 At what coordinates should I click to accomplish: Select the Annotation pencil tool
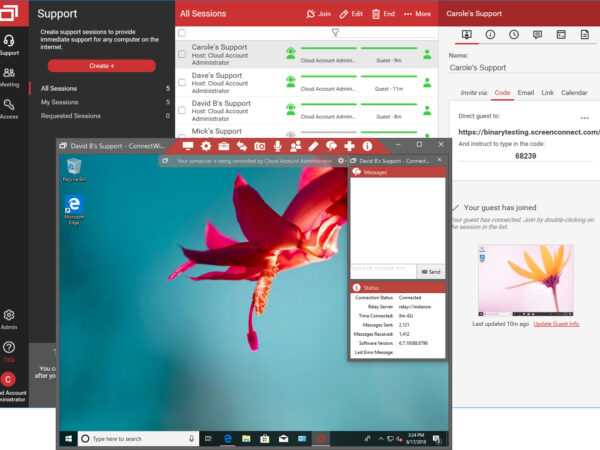pyautogui.click(x=313, y=146)
